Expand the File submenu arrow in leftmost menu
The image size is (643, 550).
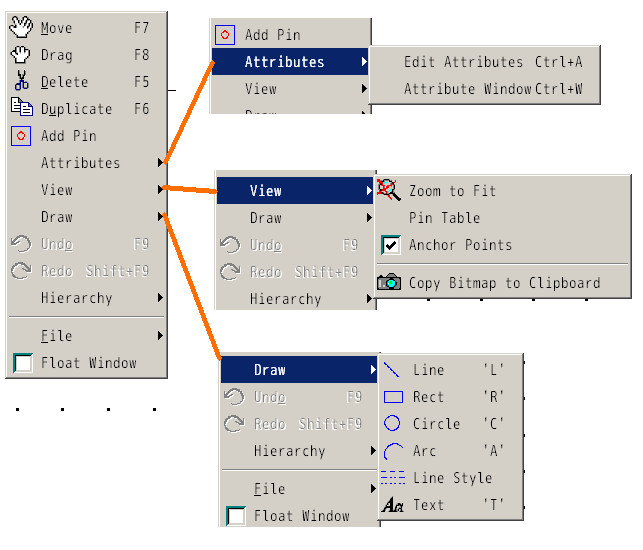[x=161, y=336]
